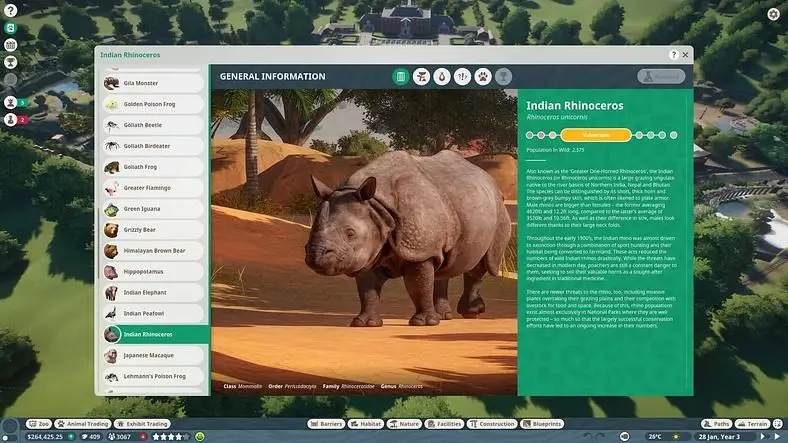The image size is (788, 443).
Task: Select Hippopotamus entry
Action: coord(153,272)
